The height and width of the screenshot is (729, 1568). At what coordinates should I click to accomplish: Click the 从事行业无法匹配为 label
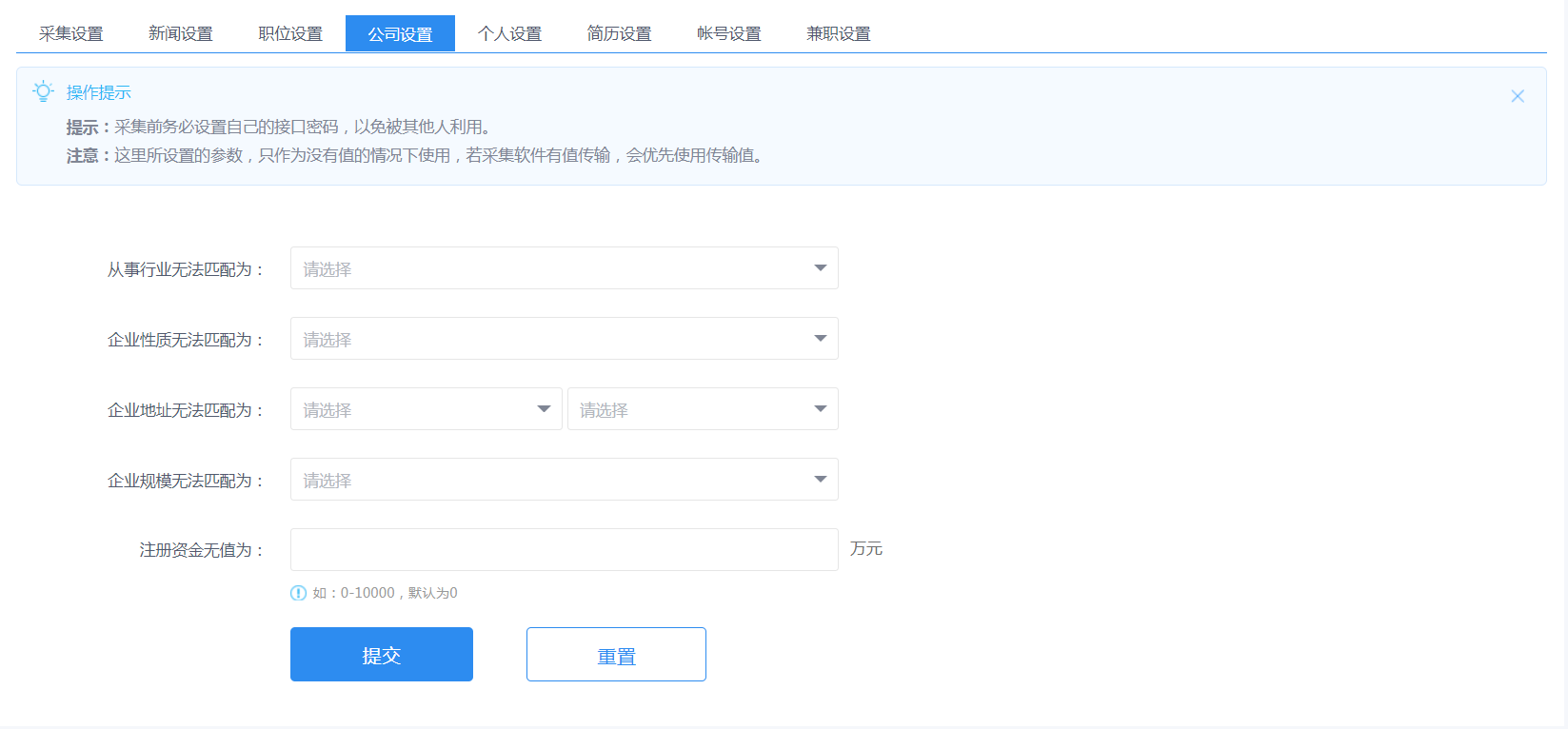186,269
